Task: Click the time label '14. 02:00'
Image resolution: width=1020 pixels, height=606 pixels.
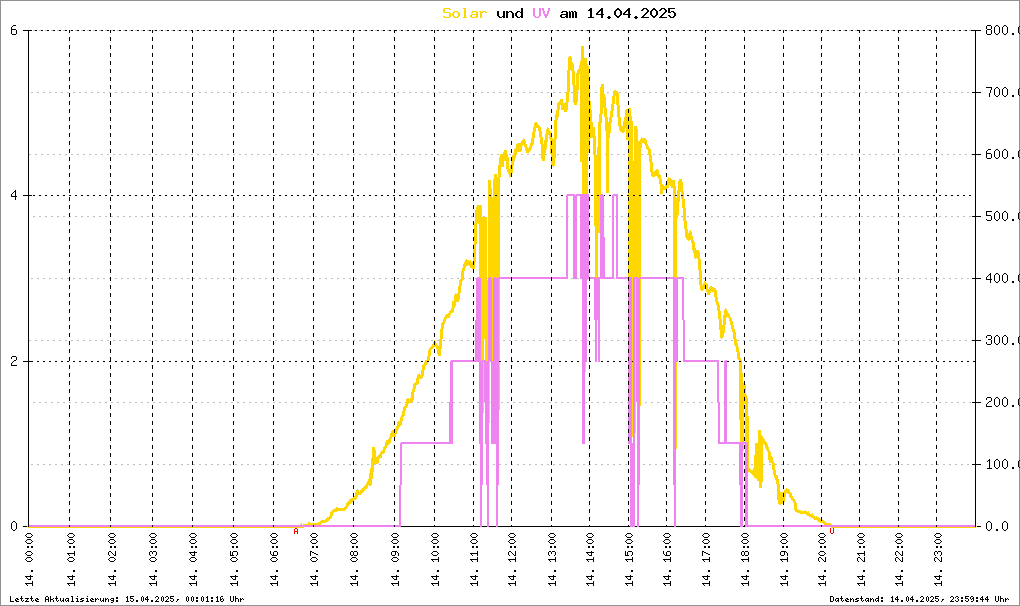Action: pos(112,559)
